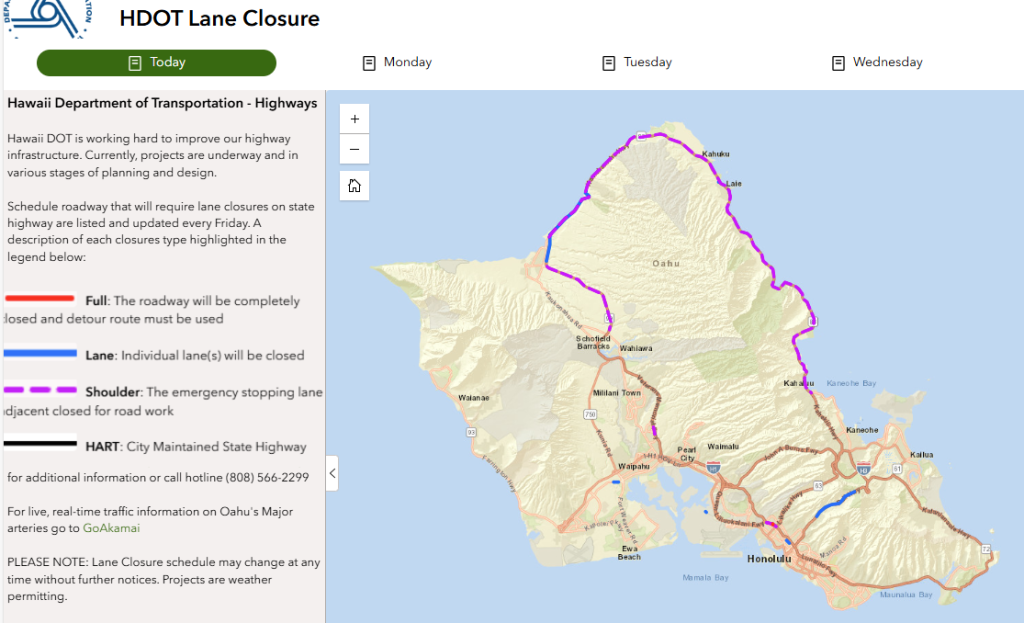1024x623 pixels.
Task: Click the red Full closure legend swatch
Action: tap(40, 298)
